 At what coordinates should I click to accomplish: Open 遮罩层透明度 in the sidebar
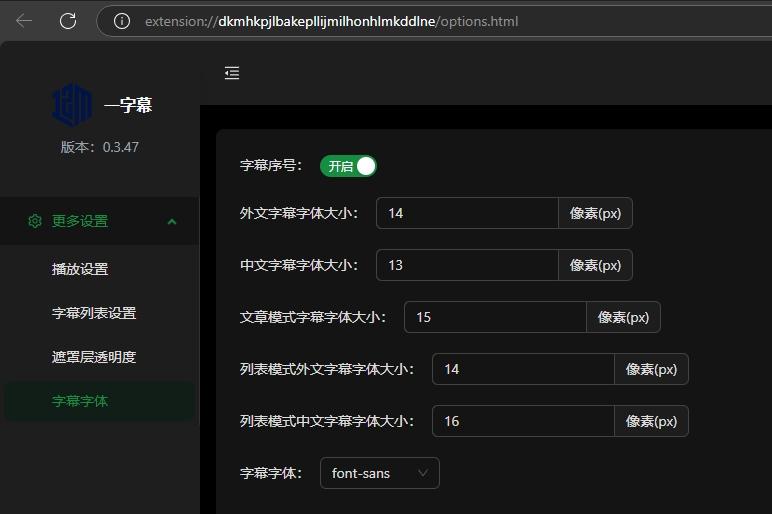coord(94,357)
